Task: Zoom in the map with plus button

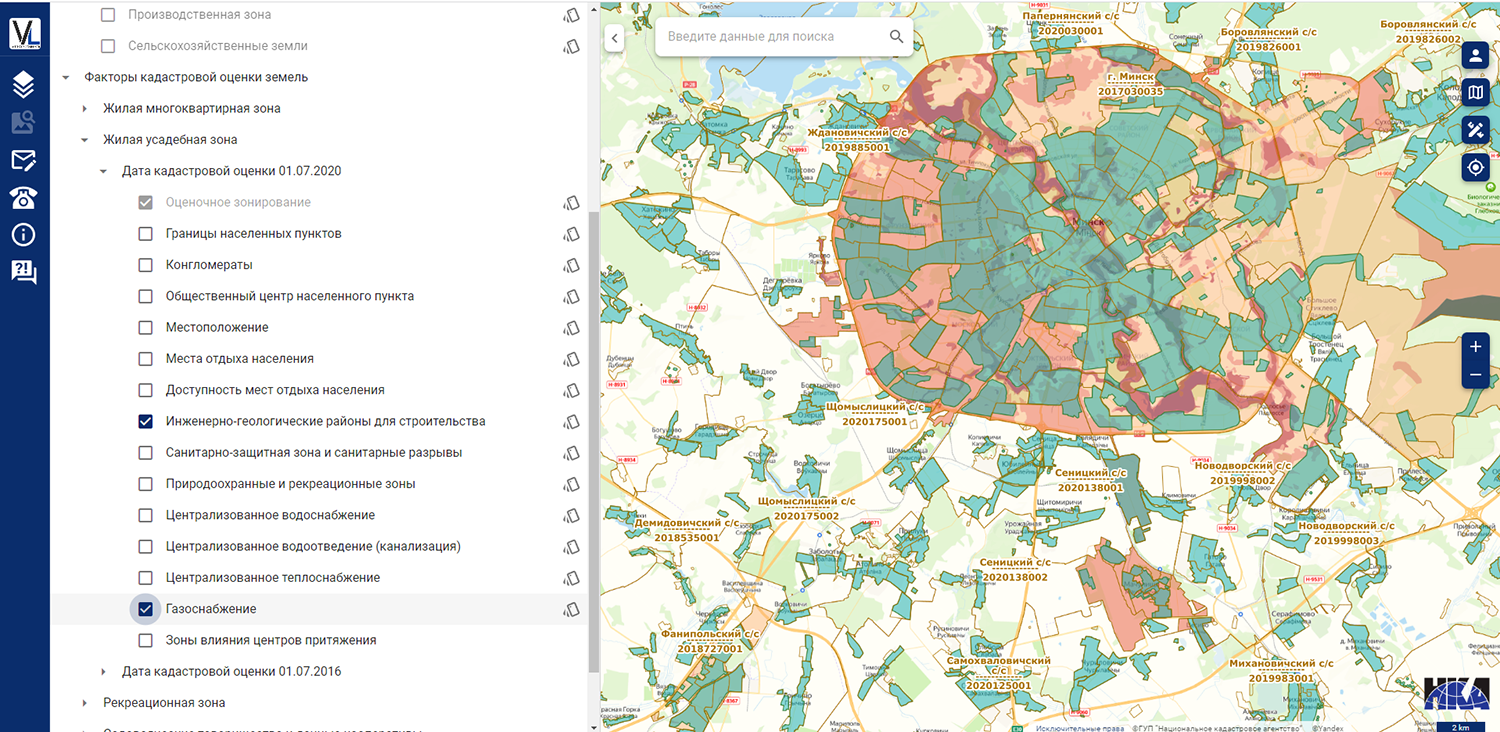Action: (x=1475, y=347)
